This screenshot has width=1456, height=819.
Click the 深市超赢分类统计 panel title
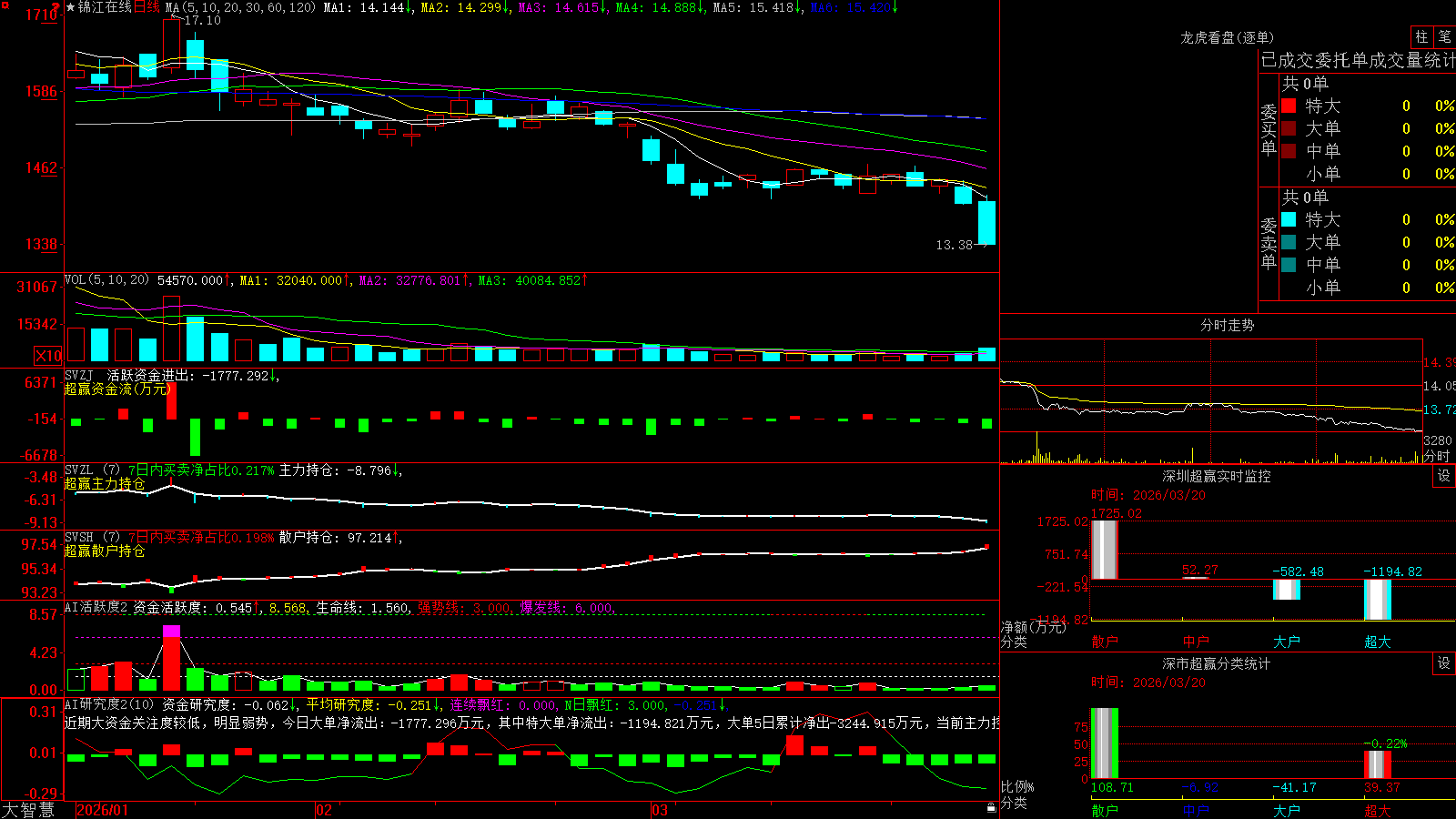click(x=1216, y=663)
